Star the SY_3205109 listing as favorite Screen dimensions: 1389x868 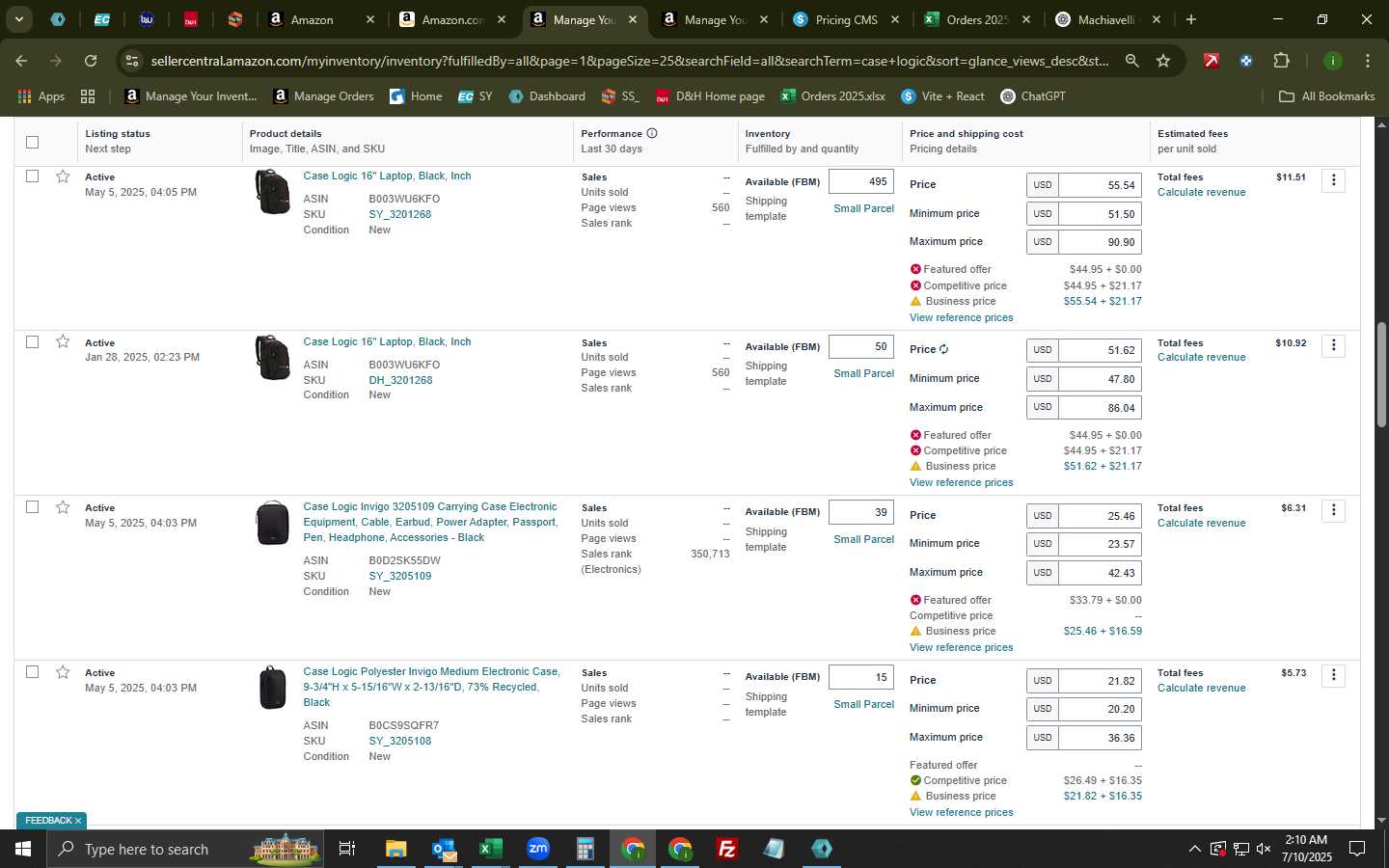pos(63,507)
